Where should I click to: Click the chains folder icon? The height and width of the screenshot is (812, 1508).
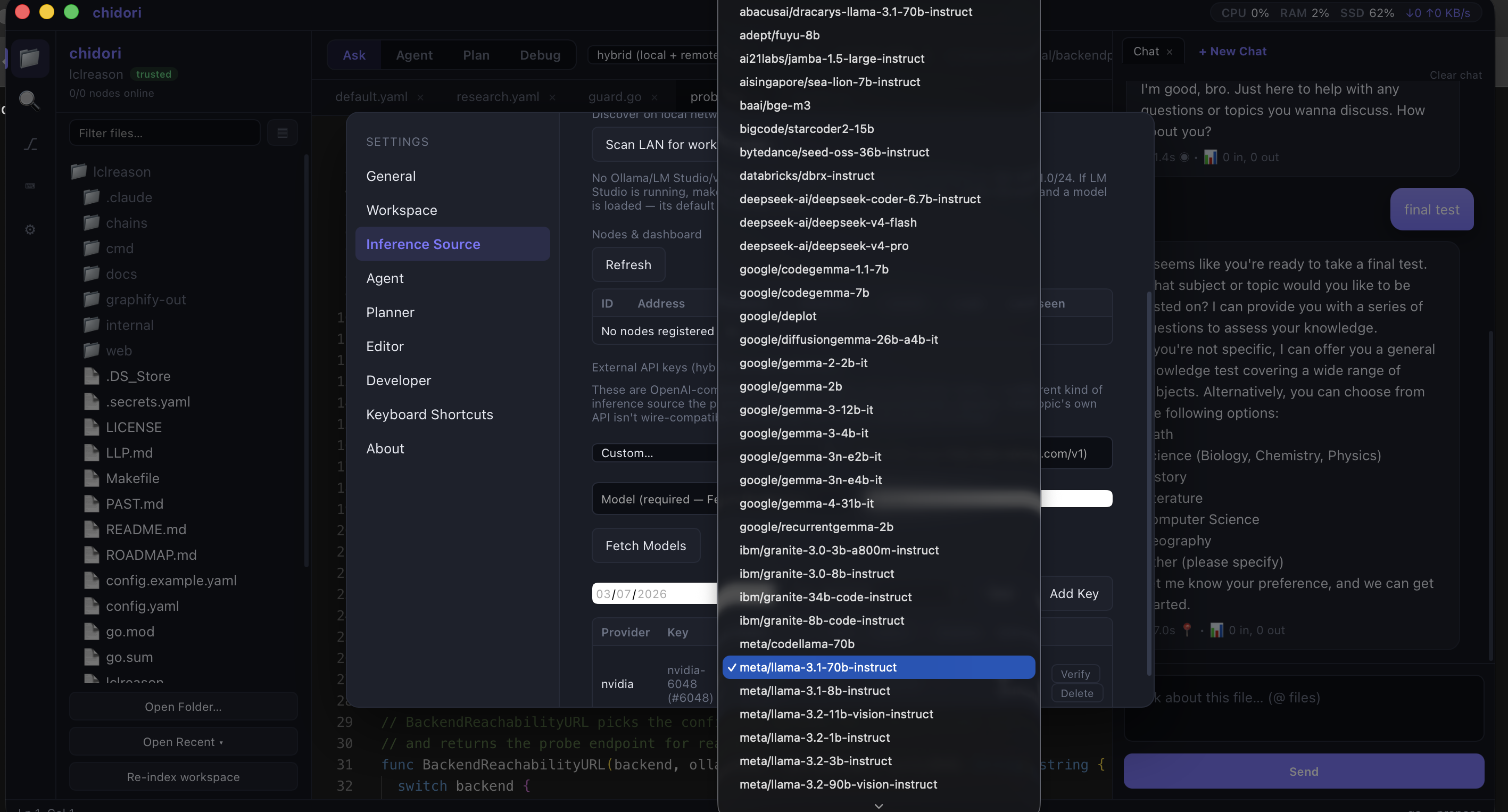[92, 222]
